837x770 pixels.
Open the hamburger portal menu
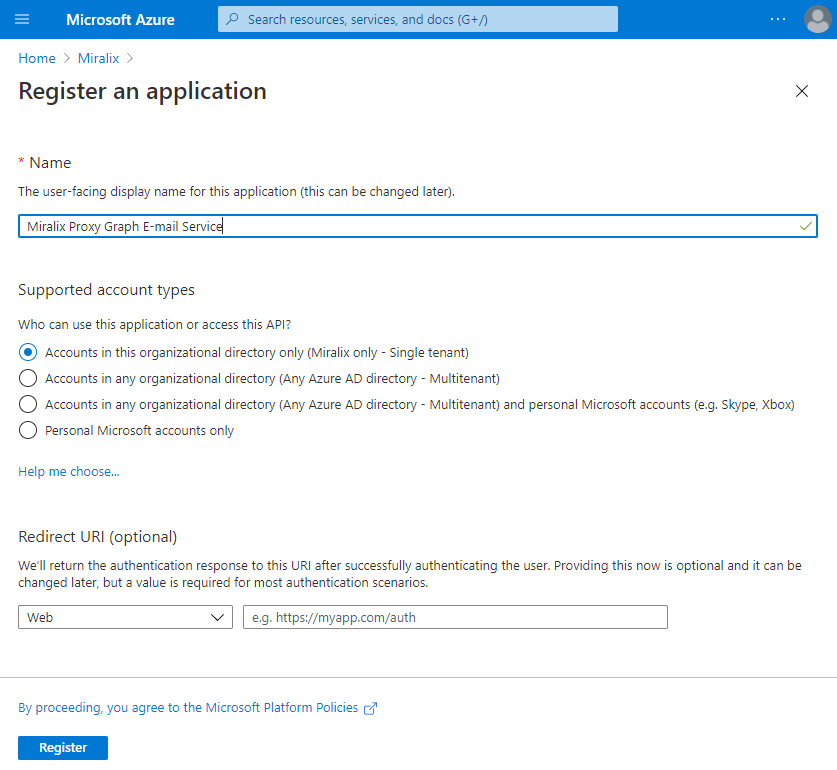point(22,20)
